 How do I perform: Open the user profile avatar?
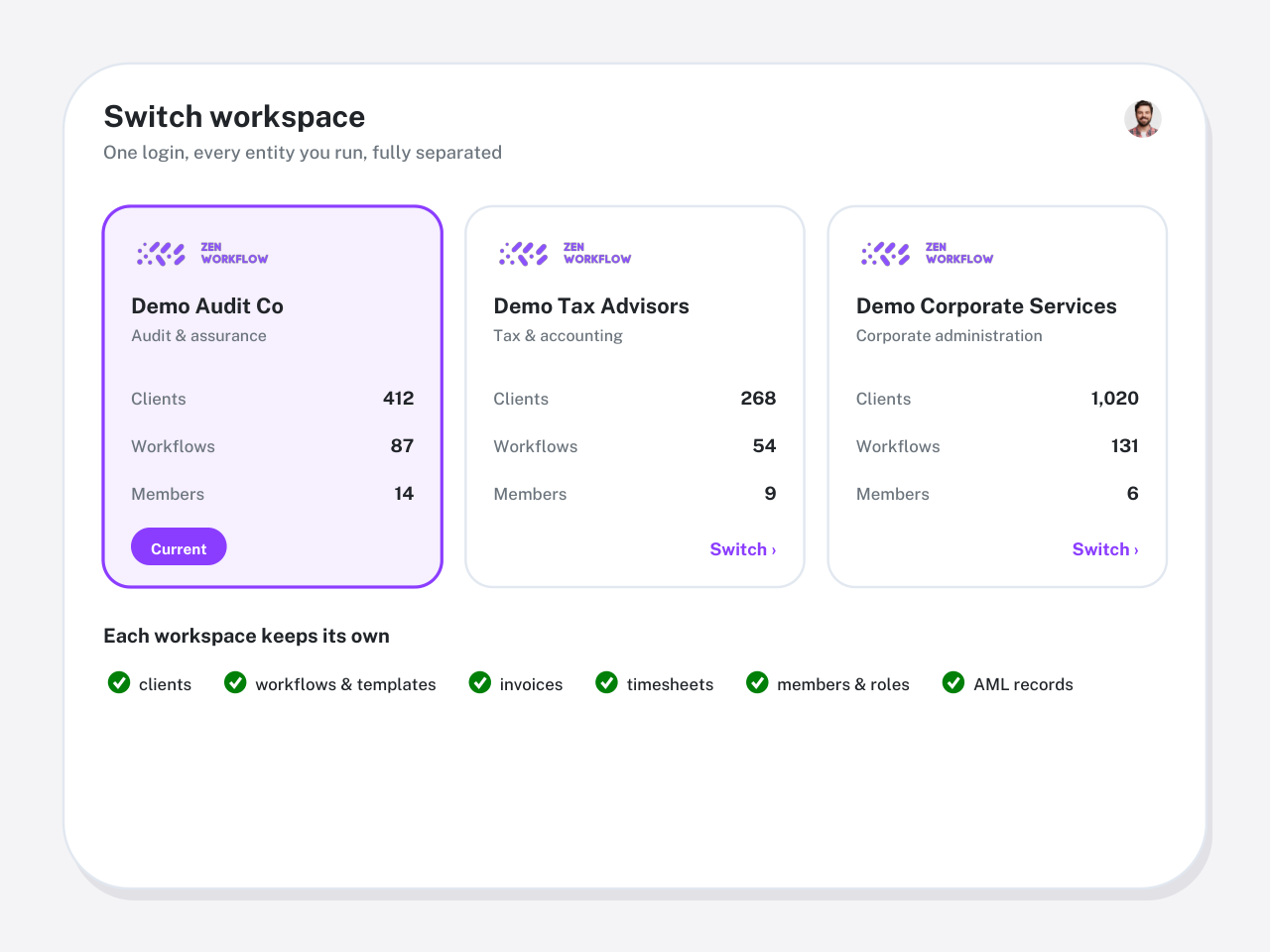1143,119
